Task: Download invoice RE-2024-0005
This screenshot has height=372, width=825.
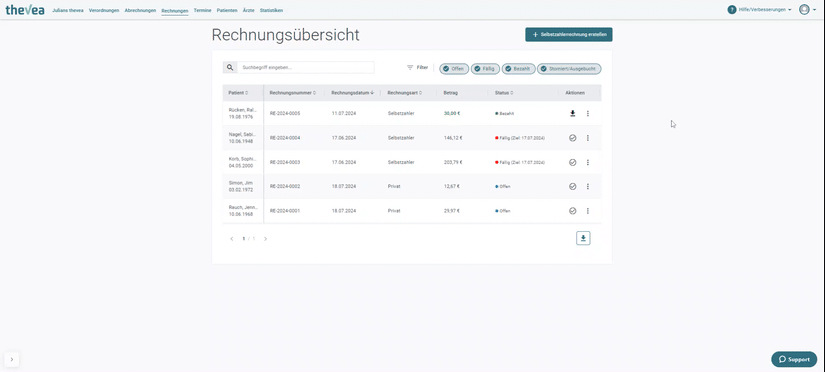Action: pyautogui.click(x=572, y=113)
